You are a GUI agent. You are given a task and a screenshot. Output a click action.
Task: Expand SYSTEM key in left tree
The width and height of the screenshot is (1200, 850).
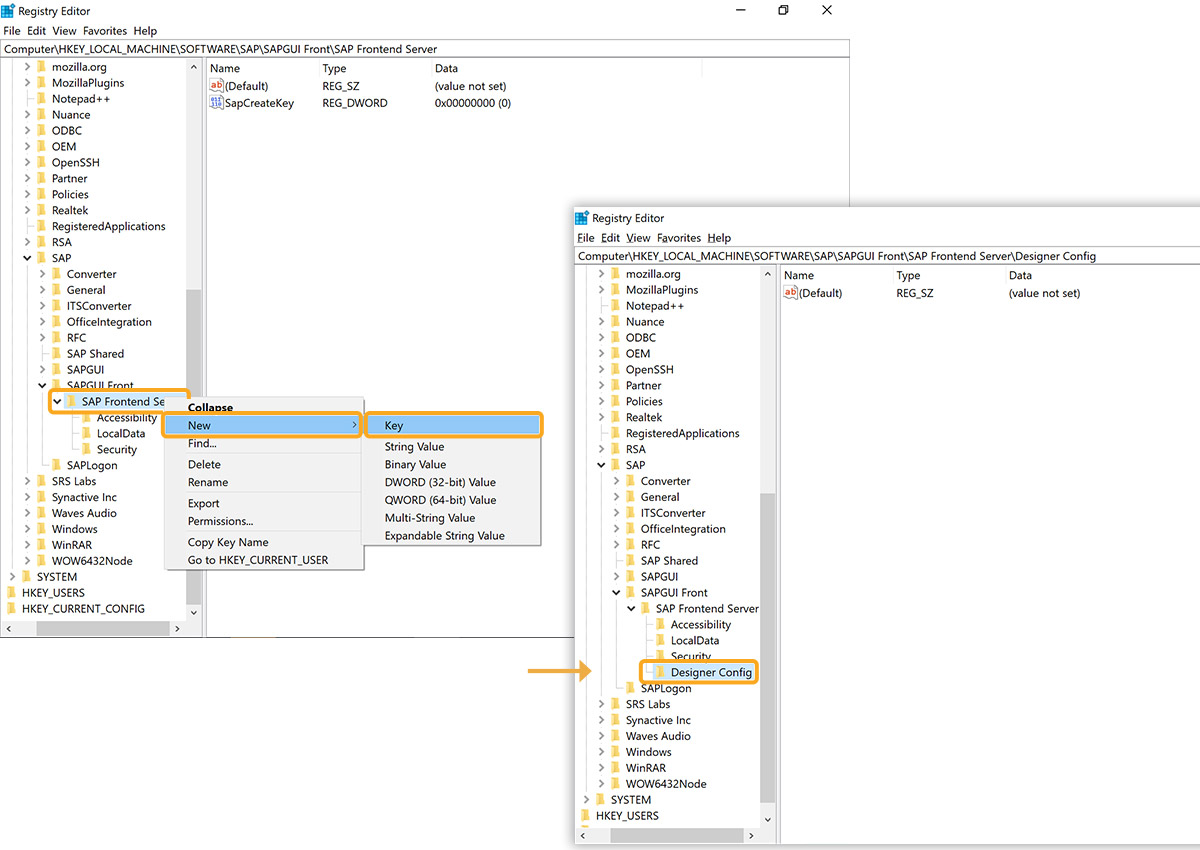pos(13,577)
